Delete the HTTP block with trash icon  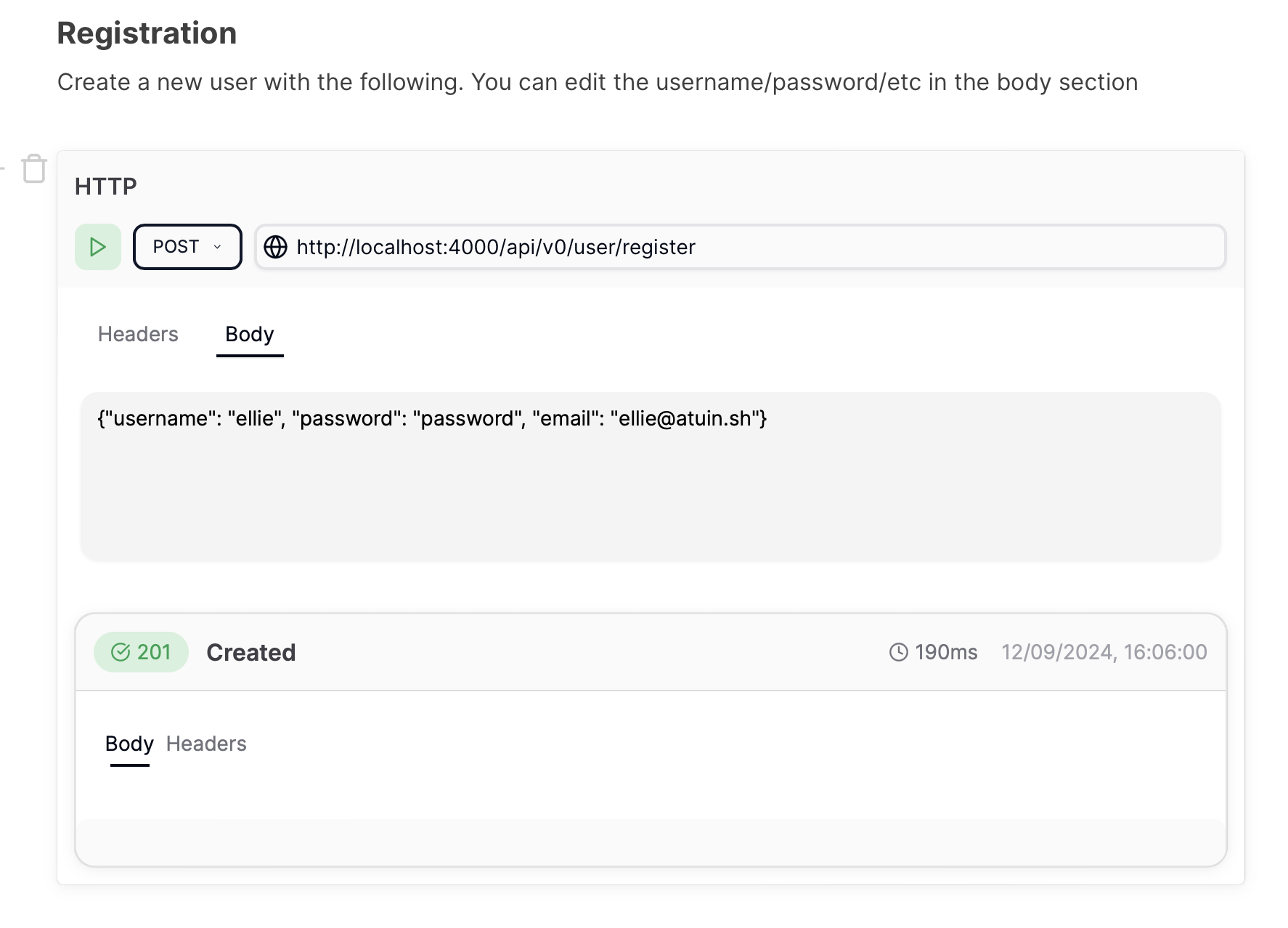pos(34,168)
